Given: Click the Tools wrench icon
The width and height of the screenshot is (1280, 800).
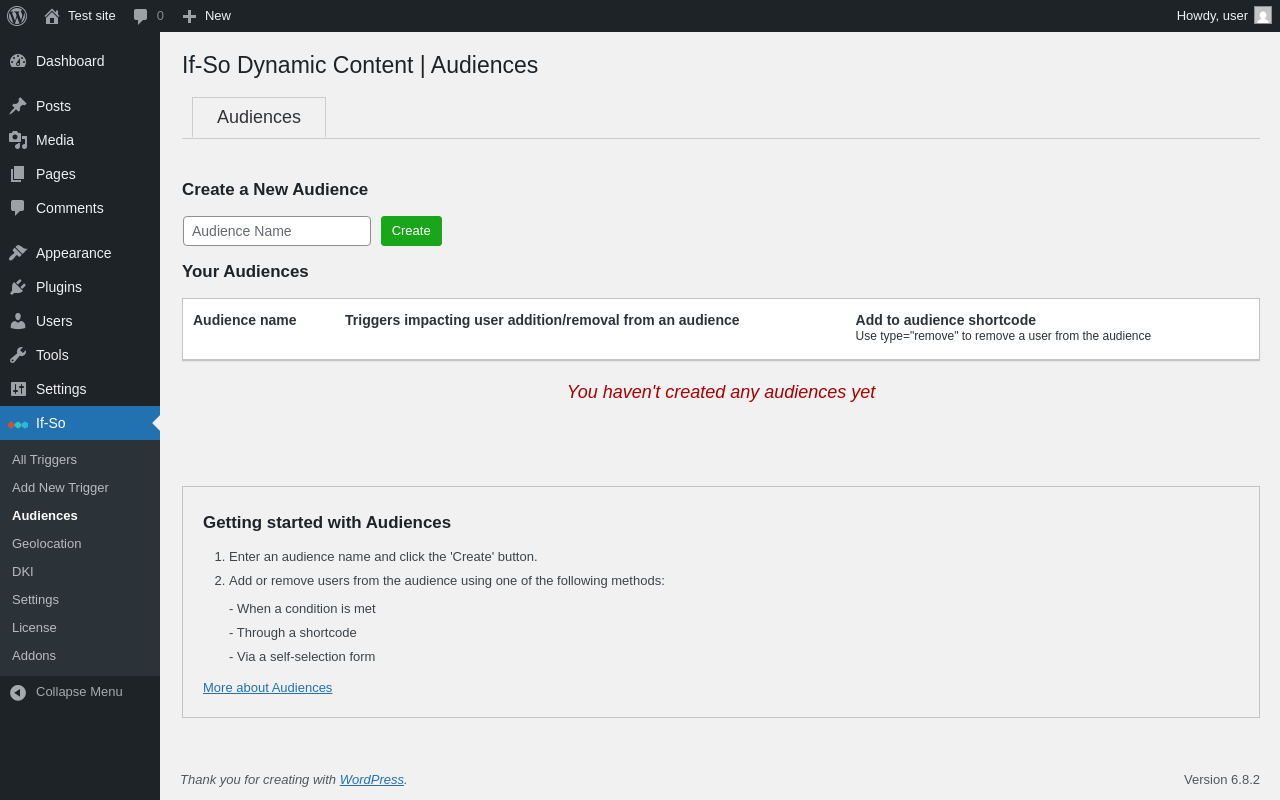Looking at the screenshot, I should (x=18, y=355).
